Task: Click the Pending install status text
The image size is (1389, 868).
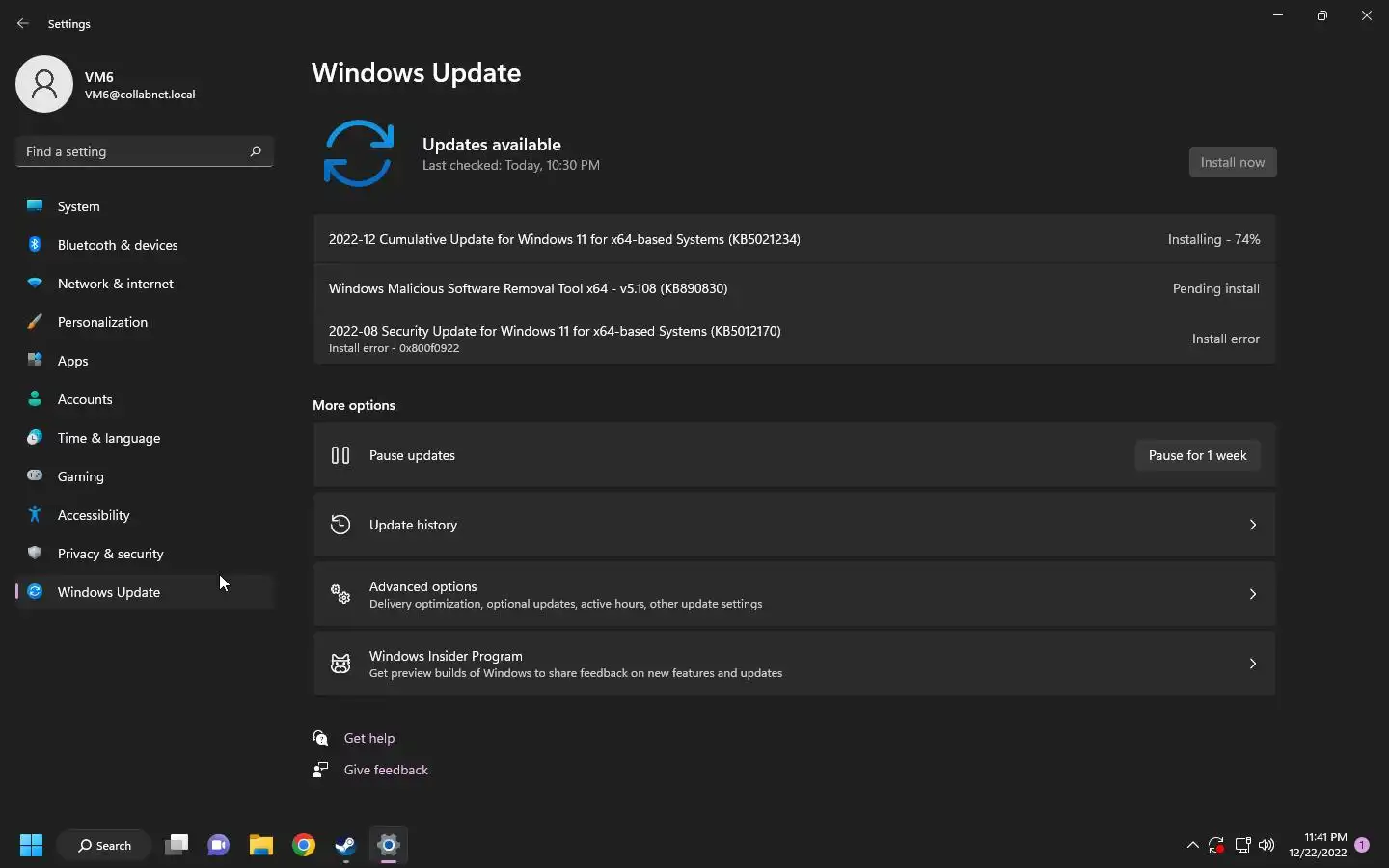Action: coord(1215,288)
